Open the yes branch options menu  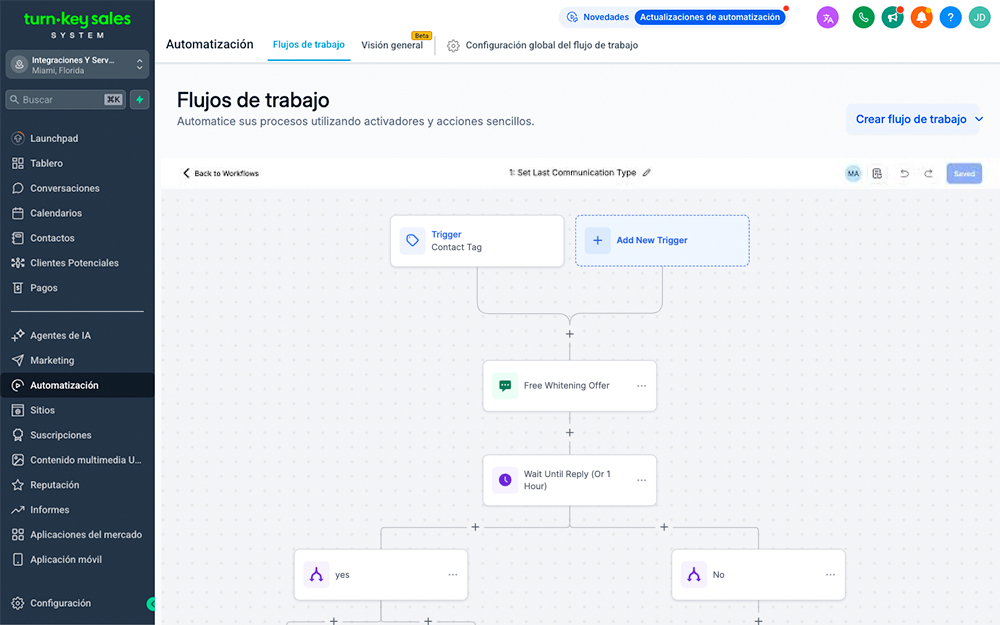point(453,575)
